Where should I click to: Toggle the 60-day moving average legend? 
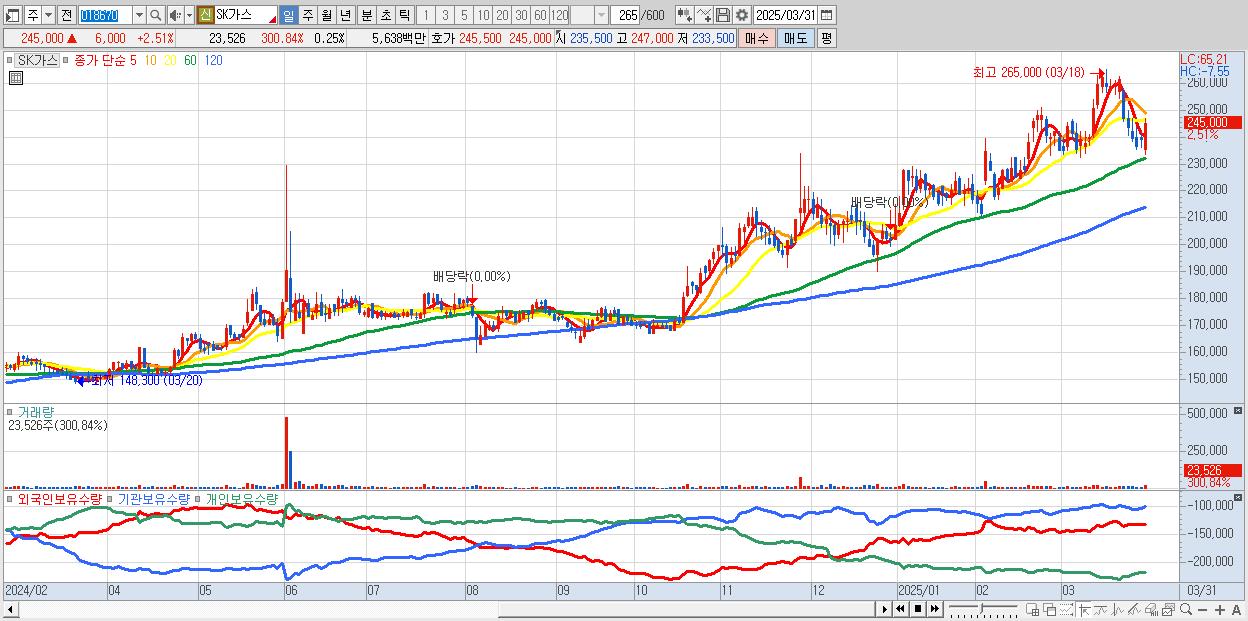point(190,60)
